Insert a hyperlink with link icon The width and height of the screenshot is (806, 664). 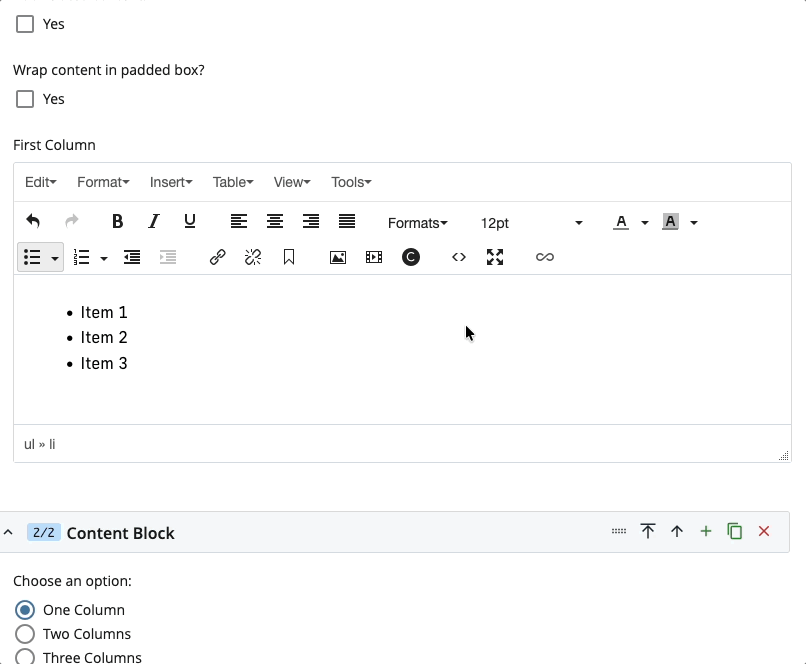[x=217, y=257]
